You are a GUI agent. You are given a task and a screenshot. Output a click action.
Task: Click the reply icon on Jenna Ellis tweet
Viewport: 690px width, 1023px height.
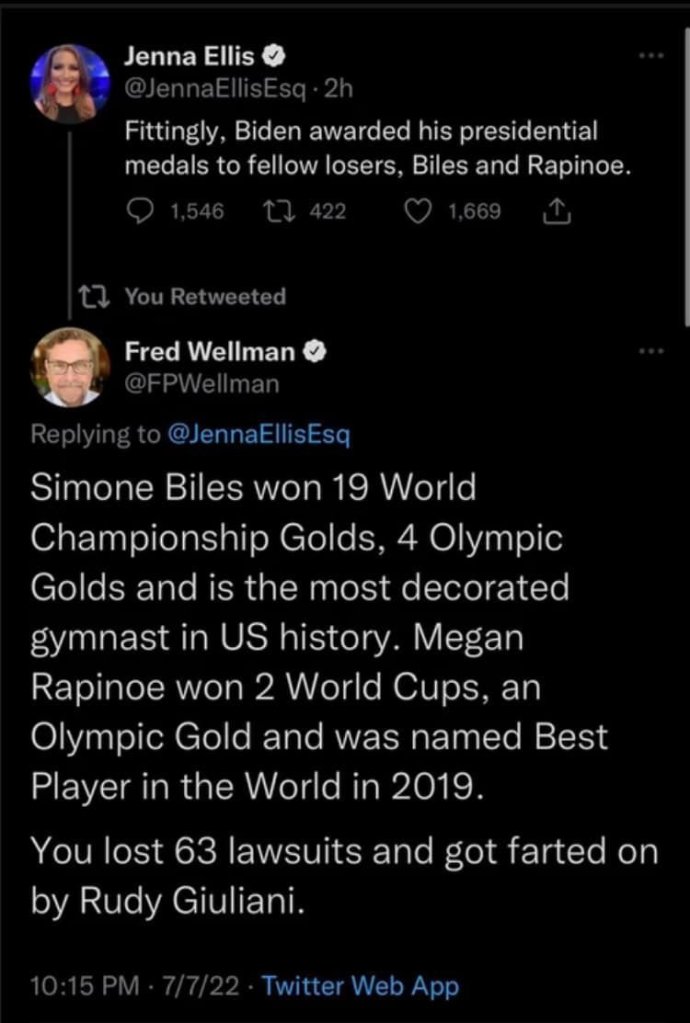tap(139, 212)
